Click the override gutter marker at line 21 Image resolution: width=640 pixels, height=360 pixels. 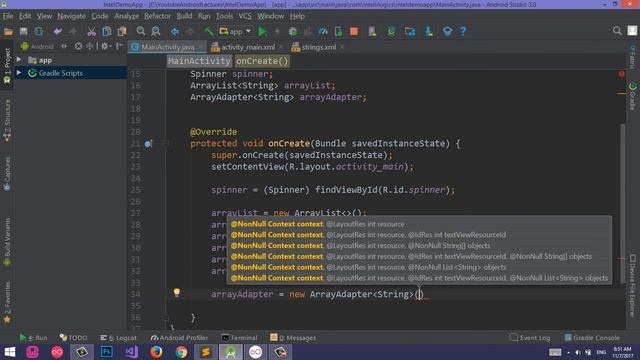148,144
